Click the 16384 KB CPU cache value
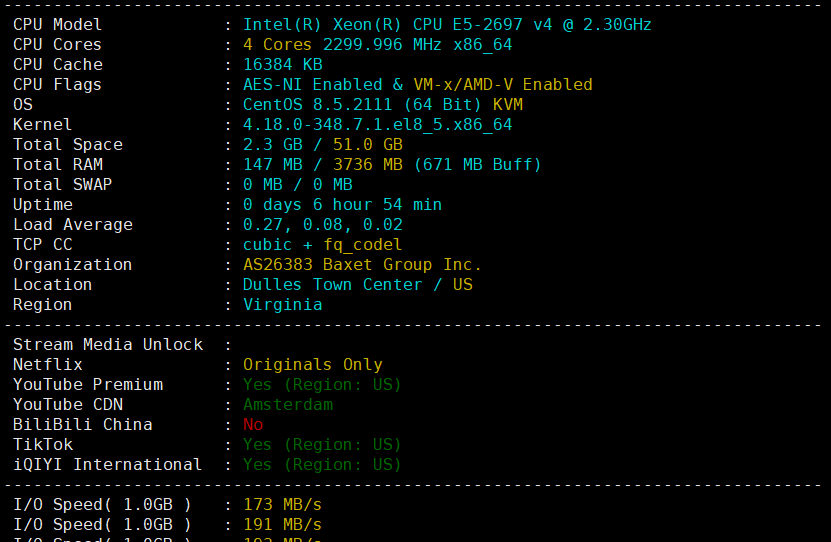This screenshot has width=831, height=542. click(x=282, y=64)
